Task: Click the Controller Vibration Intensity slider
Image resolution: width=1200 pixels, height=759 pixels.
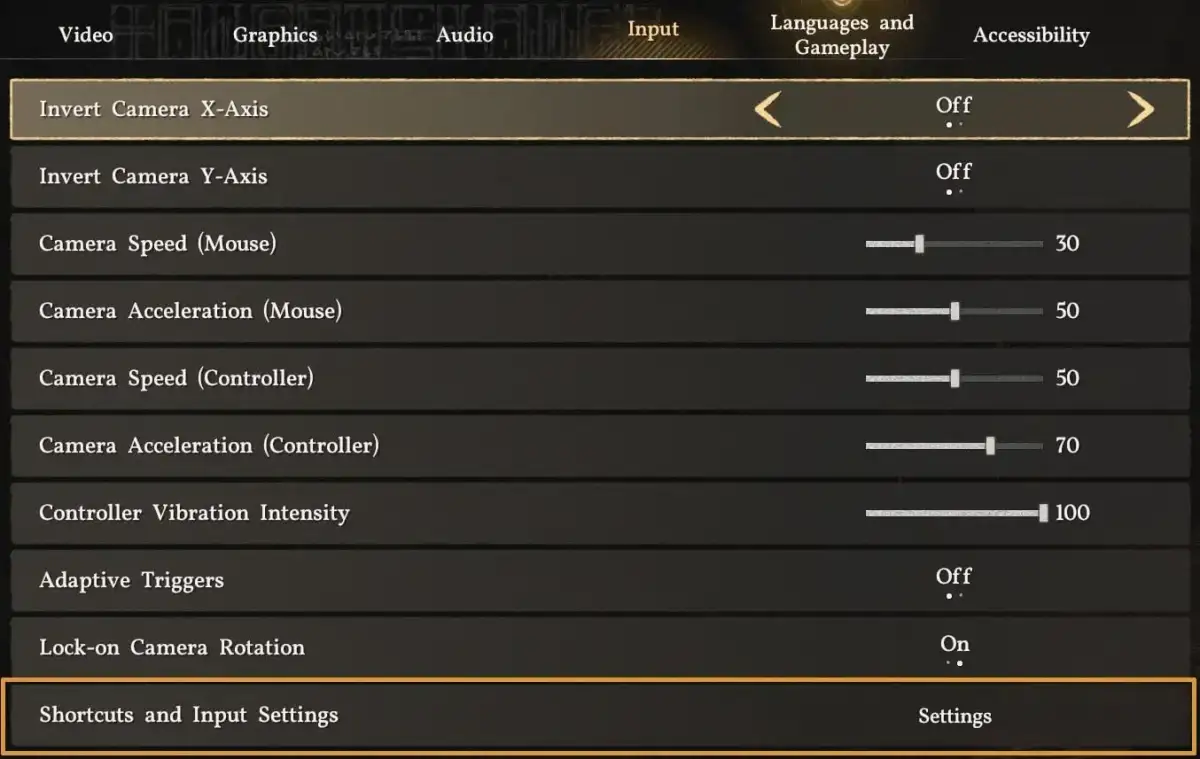Action: point(1043,513)
